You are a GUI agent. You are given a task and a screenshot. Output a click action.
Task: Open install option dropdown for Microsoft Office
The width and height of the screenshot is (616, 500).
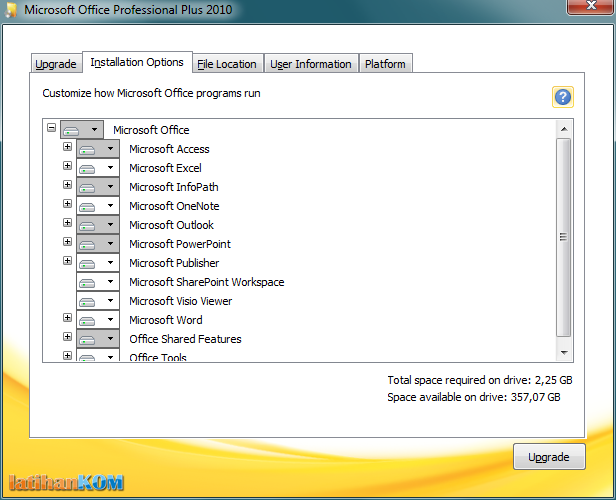click(82, 130)
